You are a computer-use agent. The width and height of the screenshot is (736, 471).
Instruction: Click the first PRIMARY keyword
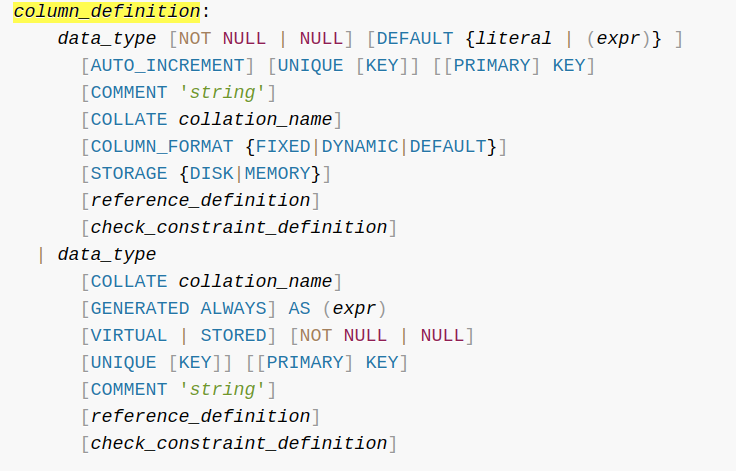point(491,65)
